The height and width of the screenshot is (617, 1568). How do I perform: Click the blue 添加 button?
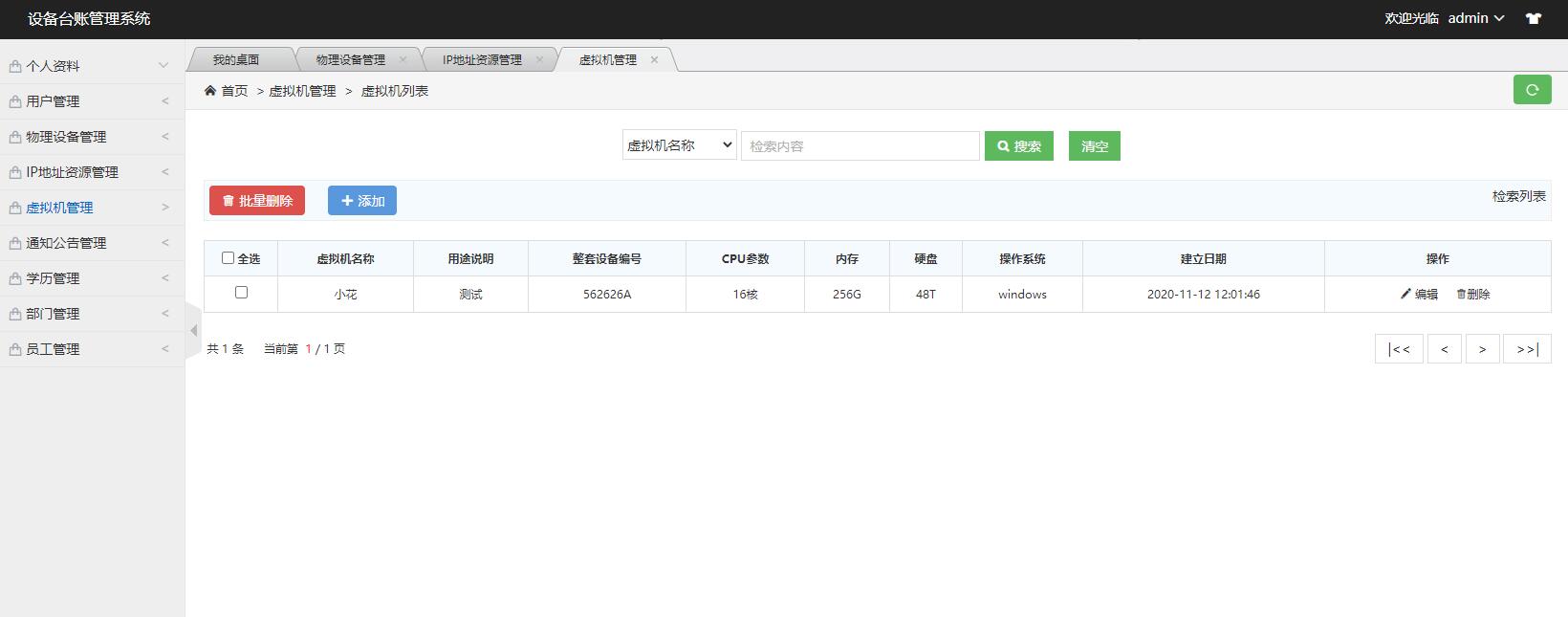coord(362,201)
